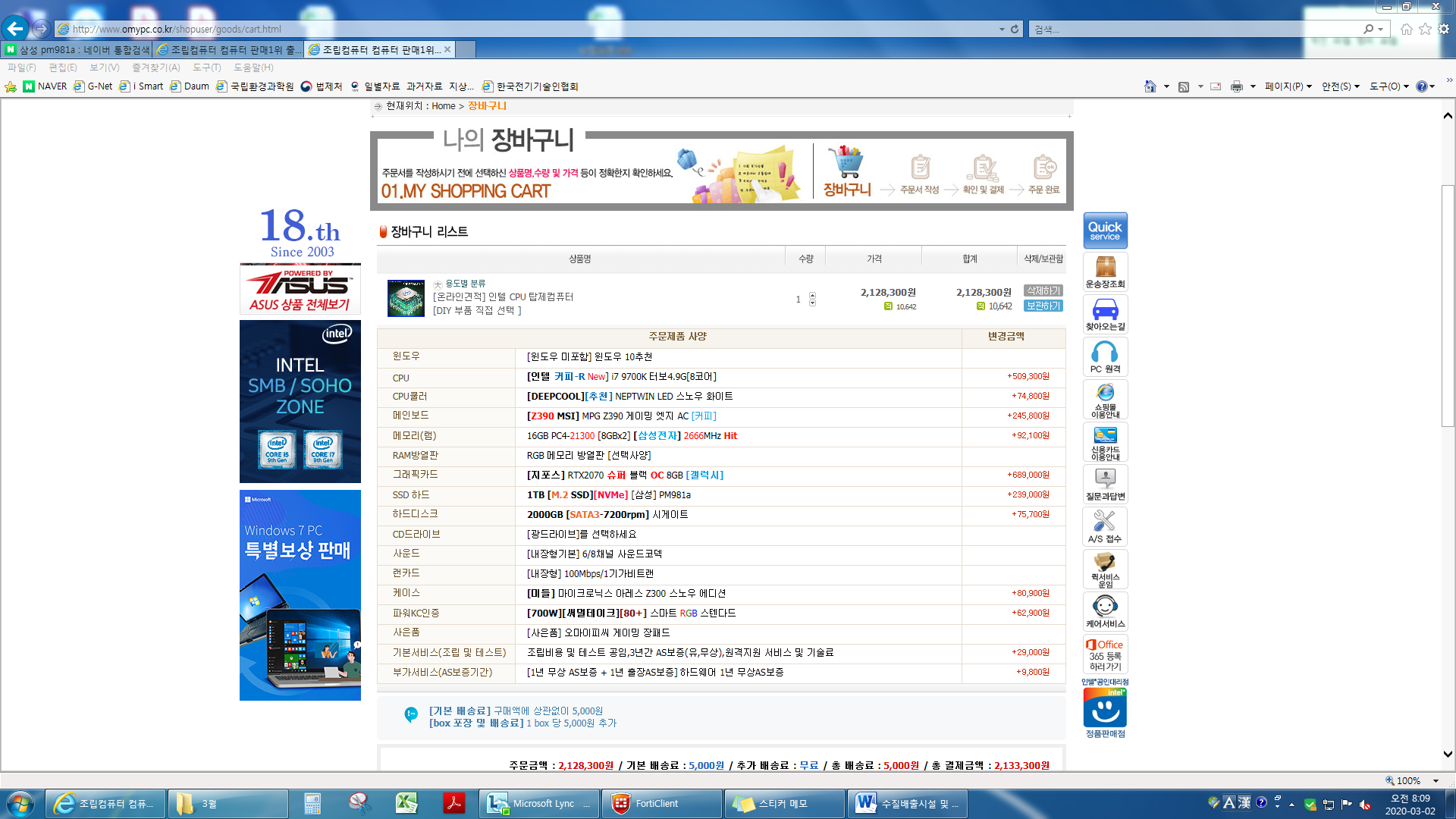Open the zoom level 100% dropdown
Image resolution: width=1456 pixels, height=819 pixels.
point(1436,781)
